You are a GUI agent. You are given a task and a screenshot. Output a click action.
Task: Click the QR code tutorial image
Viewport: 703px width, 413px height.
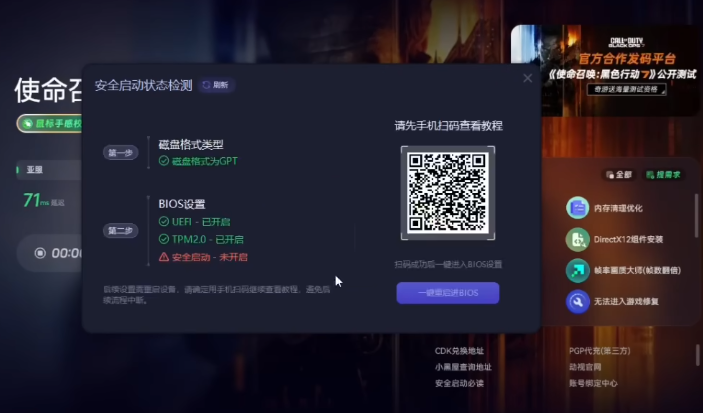(447, 193)
